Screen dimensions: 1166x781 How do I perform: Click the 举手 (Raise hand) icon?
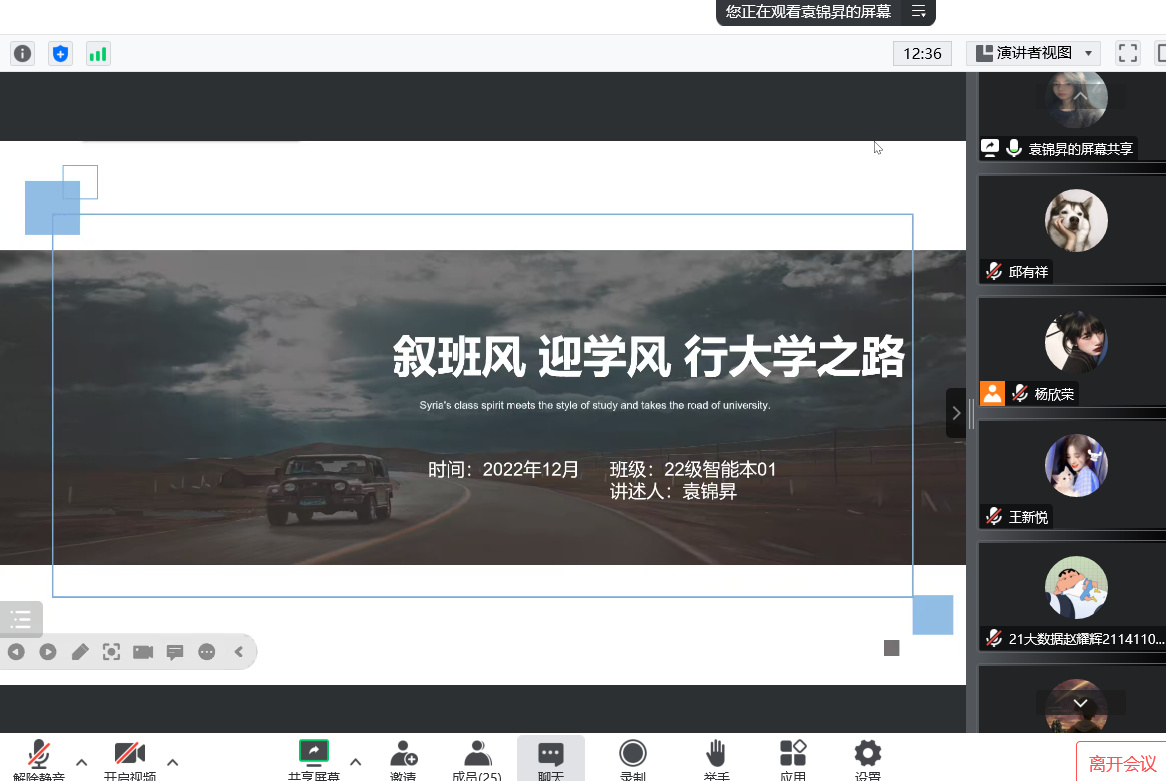click(x=715, y=758)
